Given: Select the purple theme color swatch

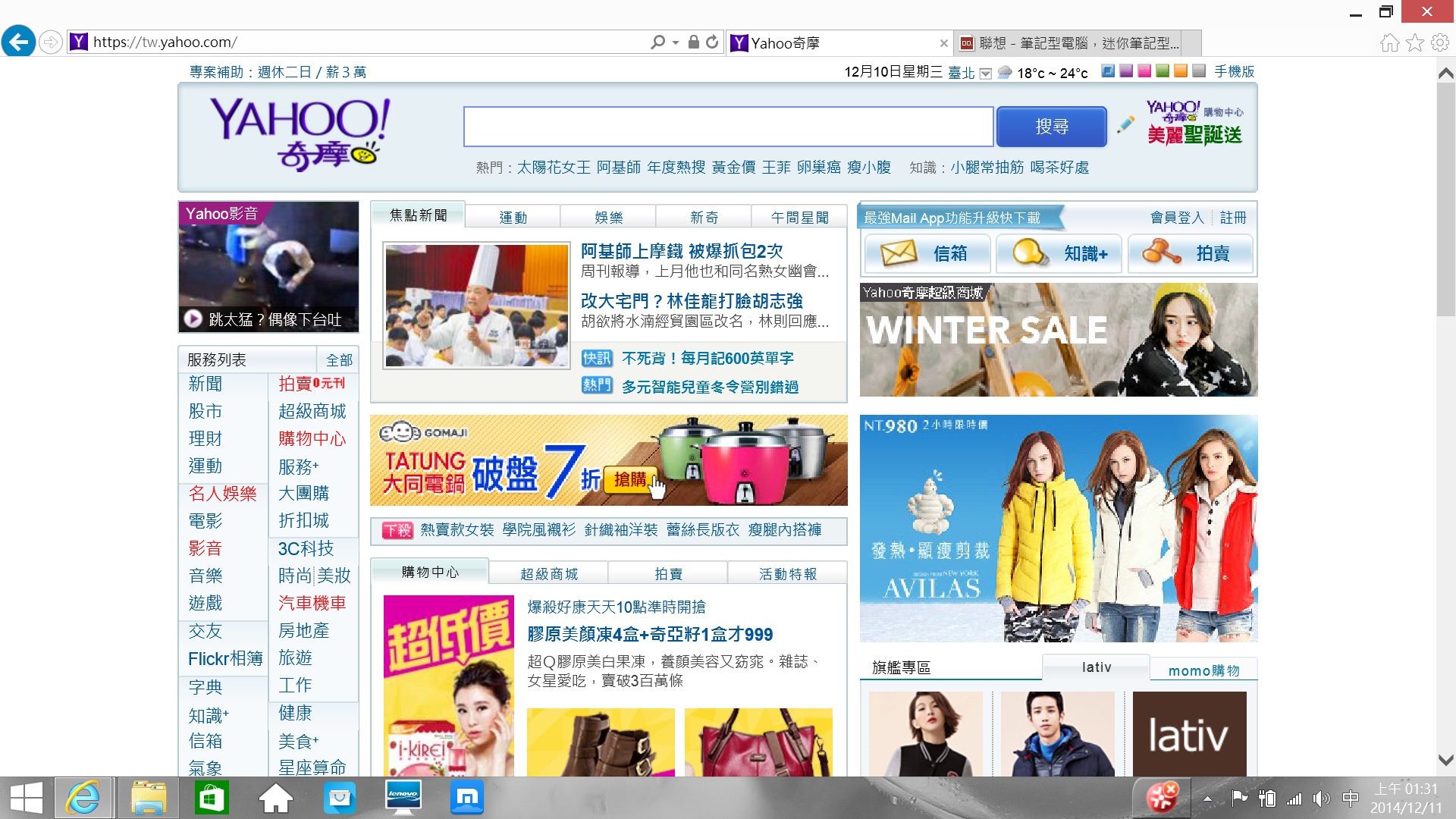Looking at the screenshot, I should pos(1126,71).
